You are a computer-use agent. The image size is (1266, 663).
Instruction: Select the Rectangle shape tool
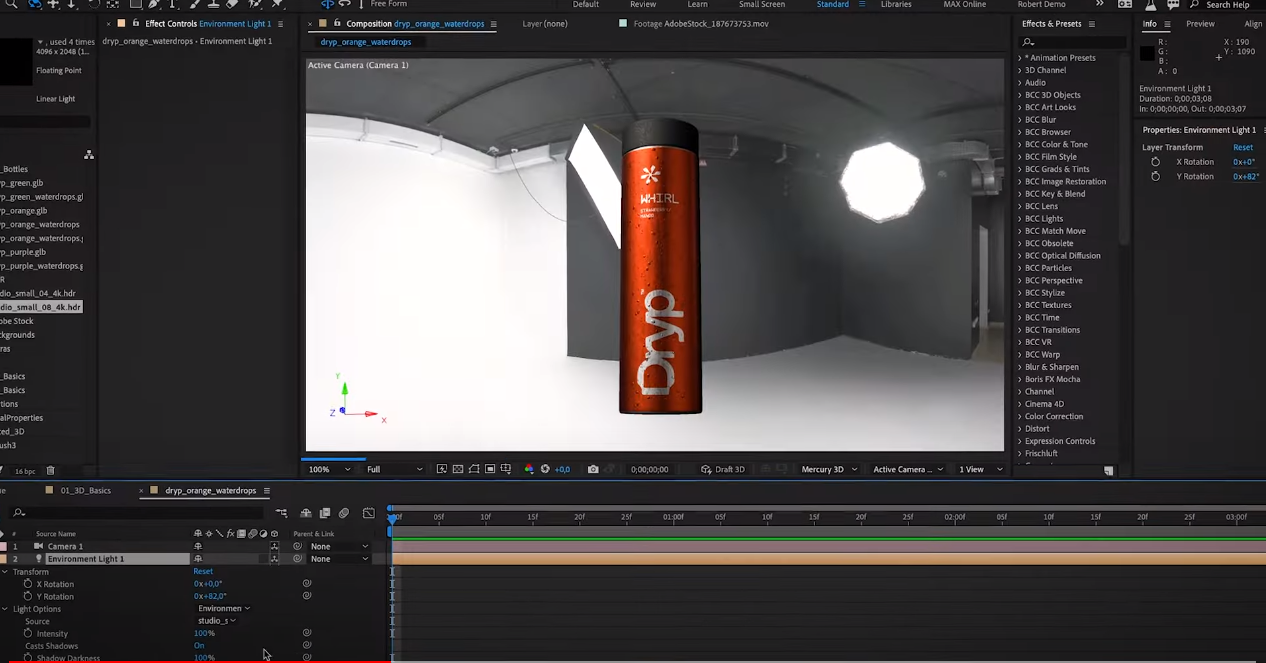pyautogui.click(x=135, y=4)
